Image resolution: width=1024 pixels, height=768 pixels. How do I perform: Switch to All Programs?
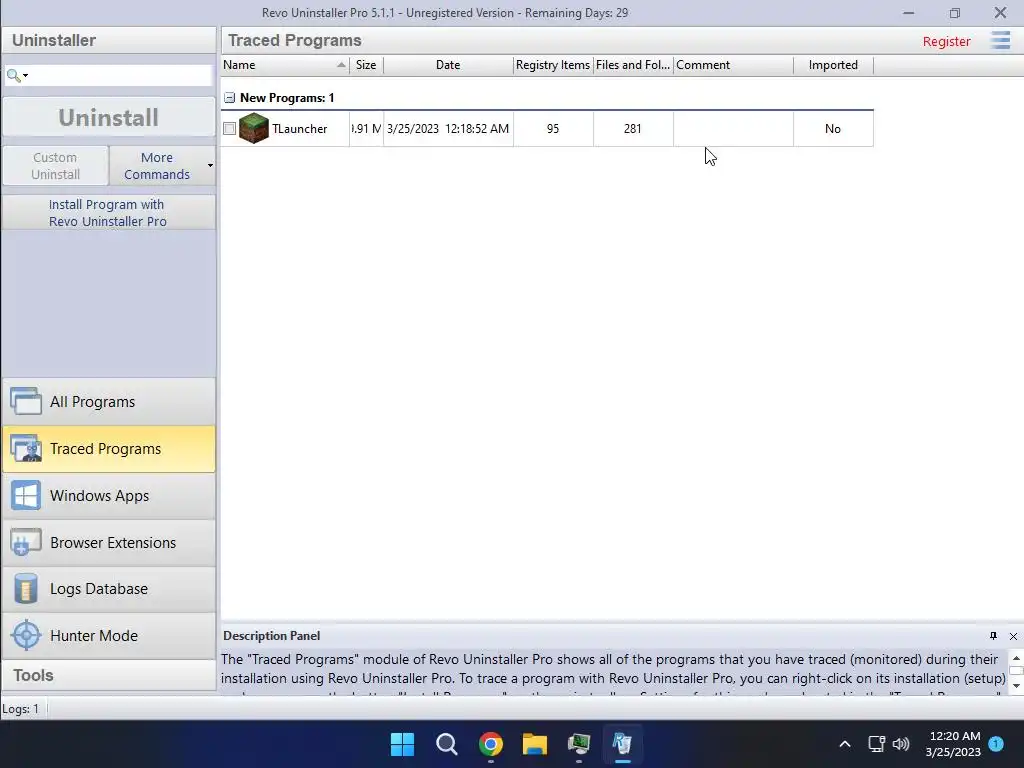109,402
